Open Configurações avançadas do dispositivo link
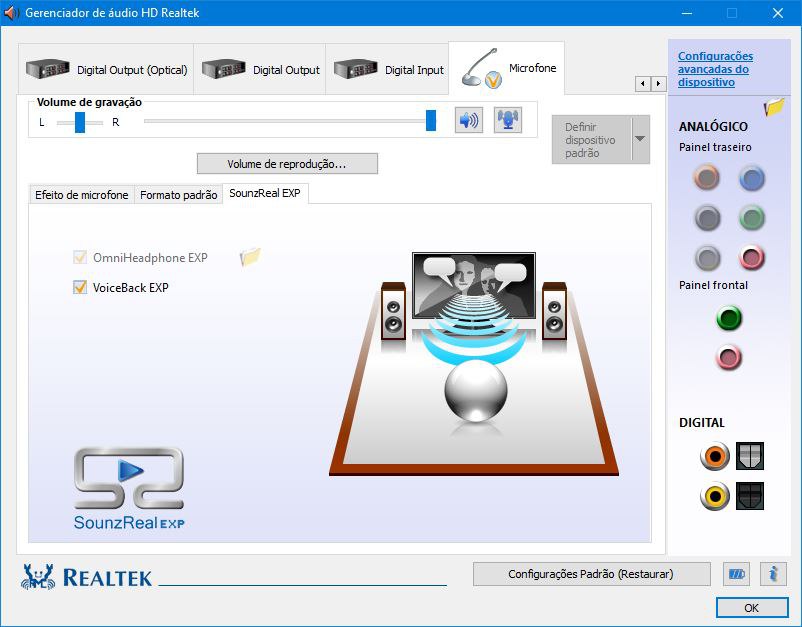The height and width of the screenshot is (627, 802). pyautogui.click(x=715, y=69)
